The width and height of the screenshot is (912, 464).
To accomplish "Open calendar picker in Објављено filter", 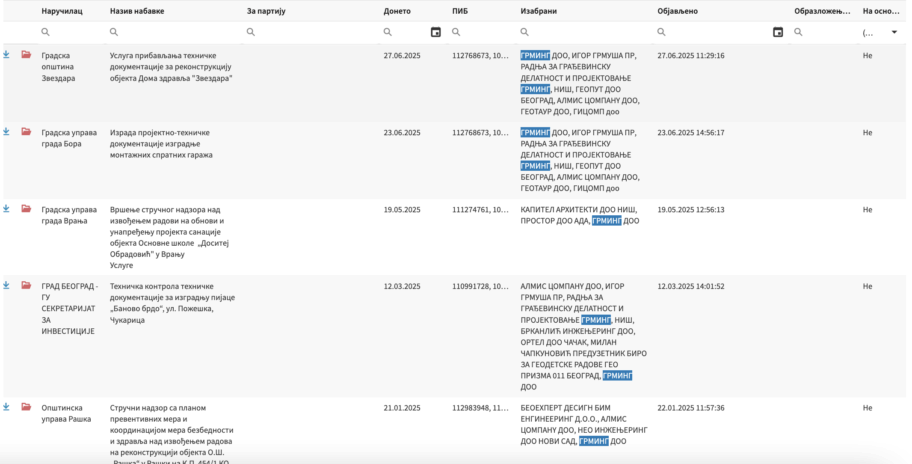I will coord(778,32).
